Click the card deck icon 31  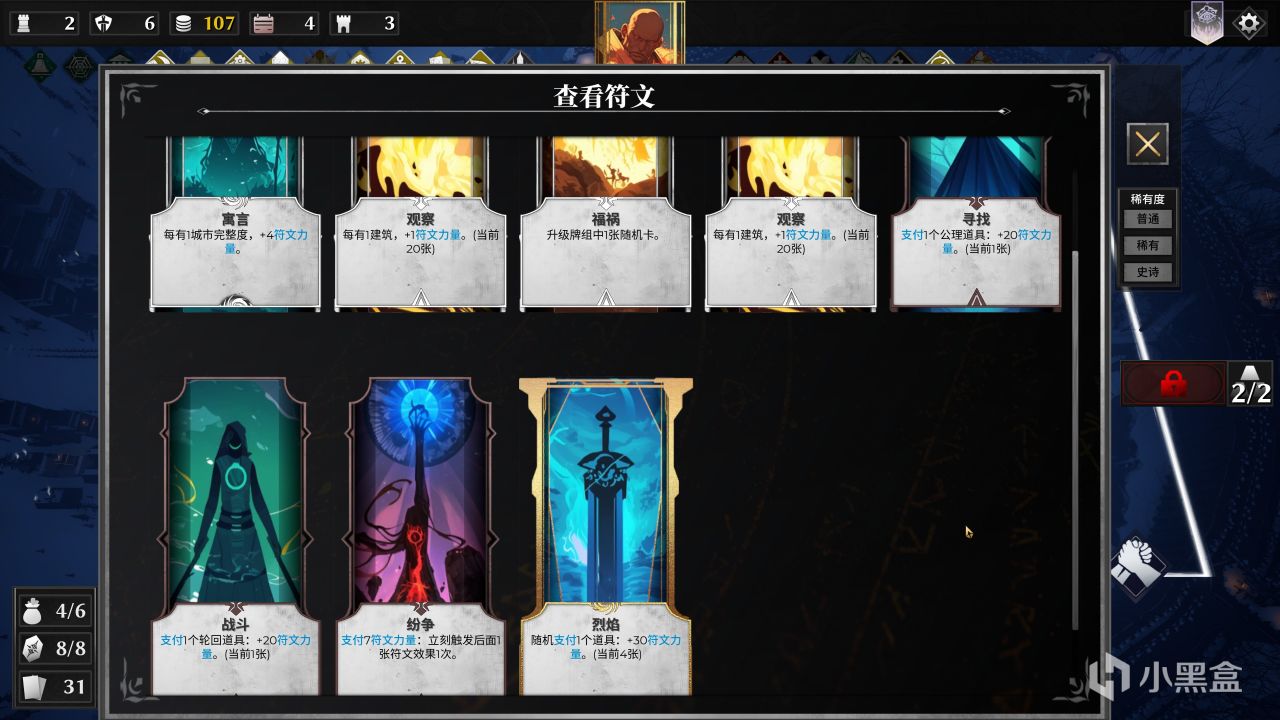click(x=32, y=686)
